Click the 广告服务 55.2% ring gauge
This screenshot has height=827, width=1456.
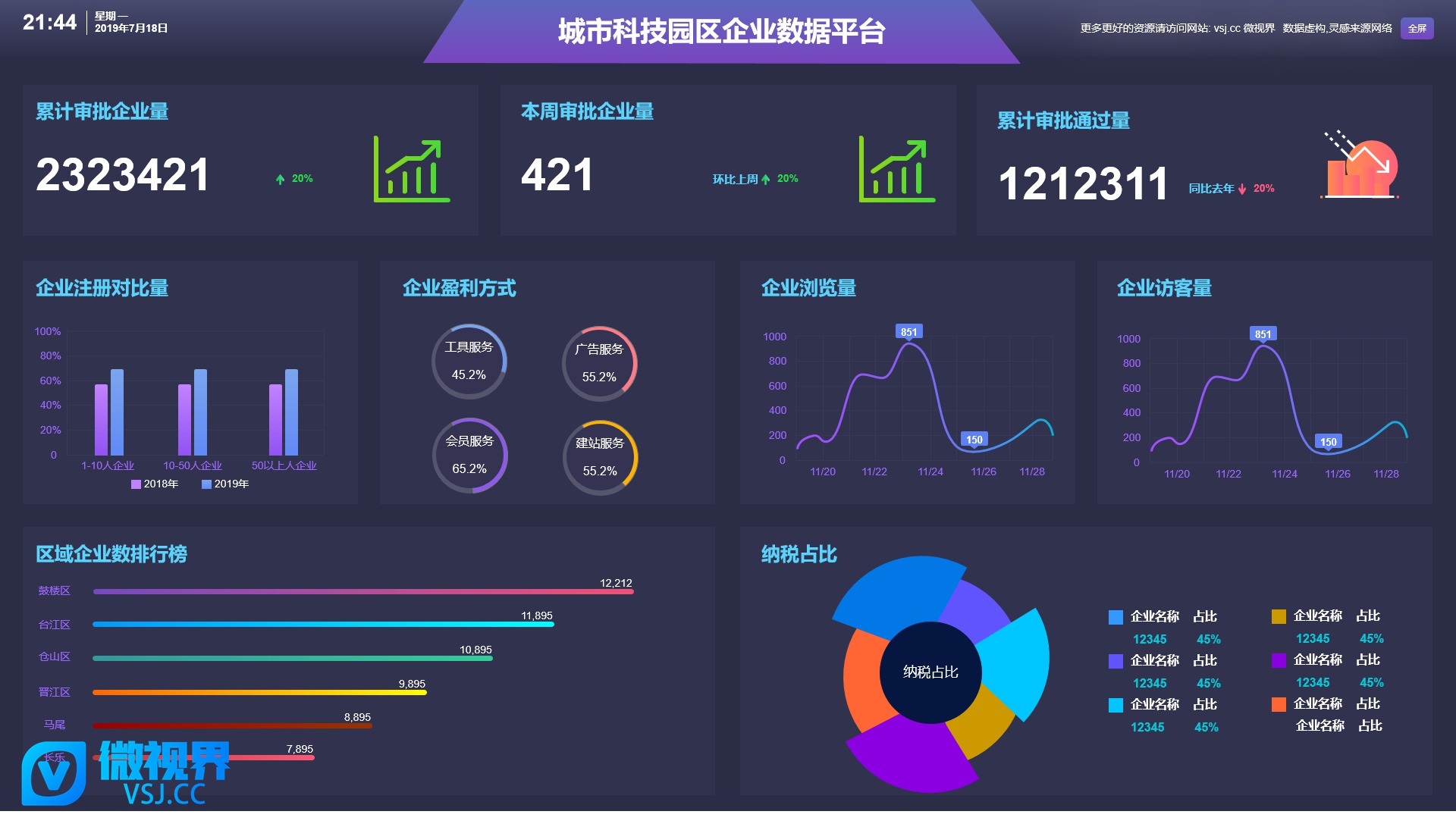coord(599,364)
